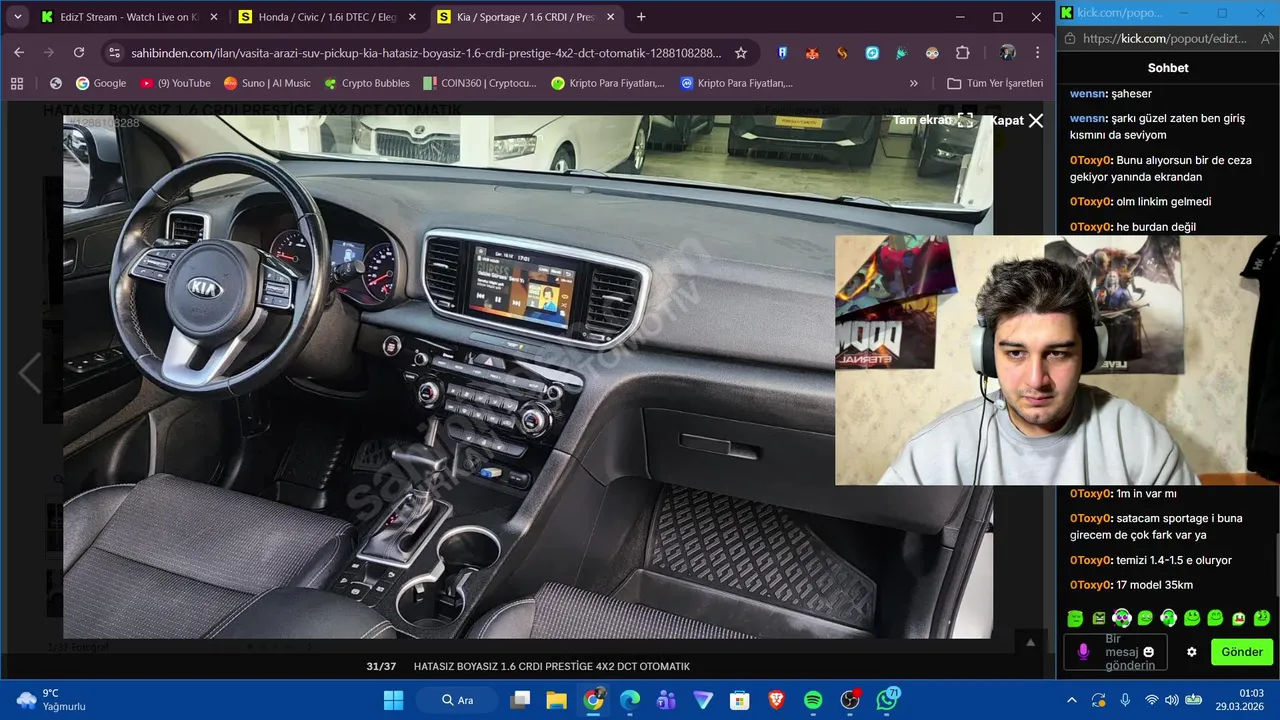Insert the first green sleepy emote

coord(1075,618)
